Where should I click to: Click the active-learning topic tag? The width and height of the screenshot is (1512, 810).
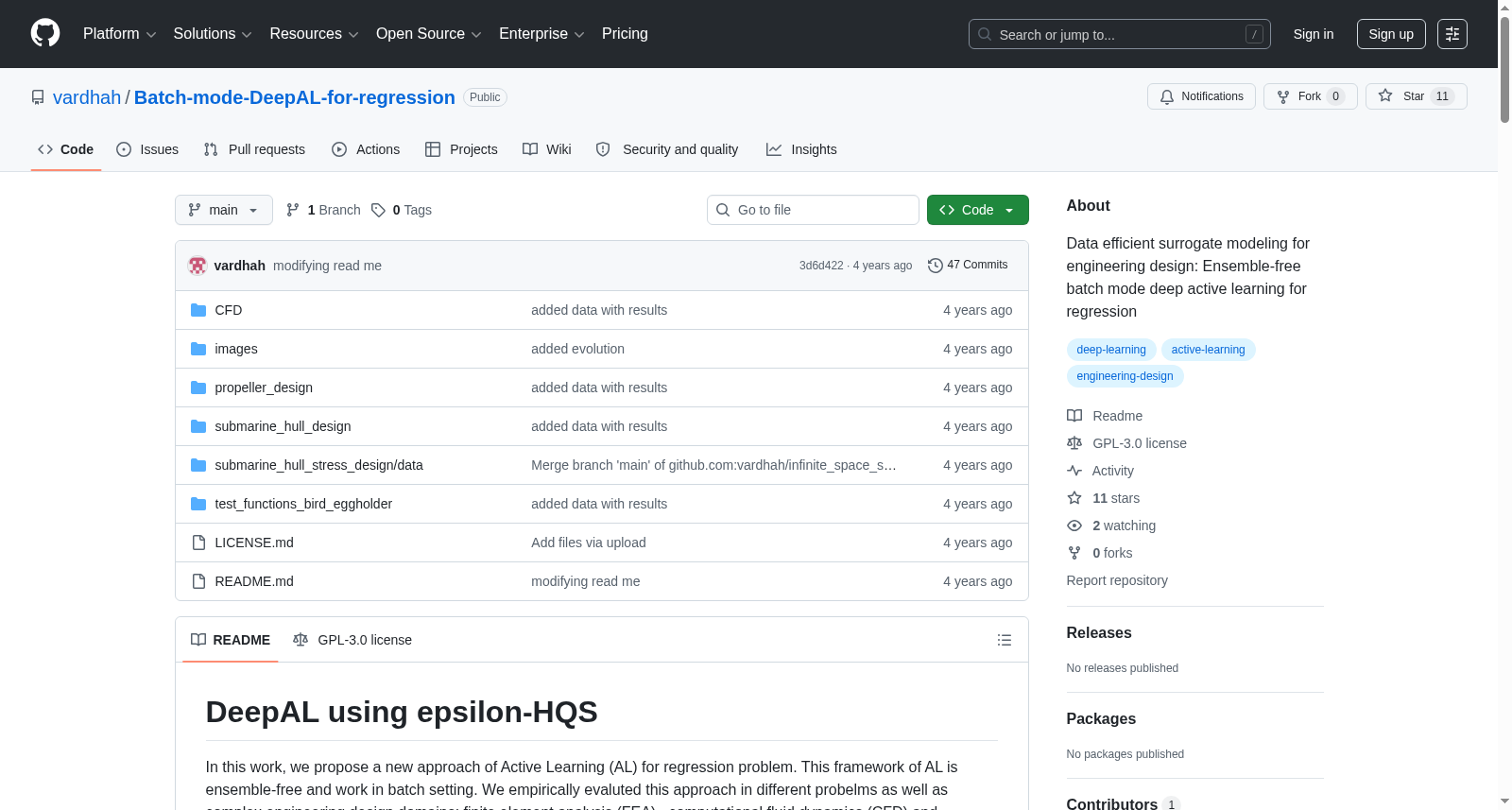[1209, 350]
